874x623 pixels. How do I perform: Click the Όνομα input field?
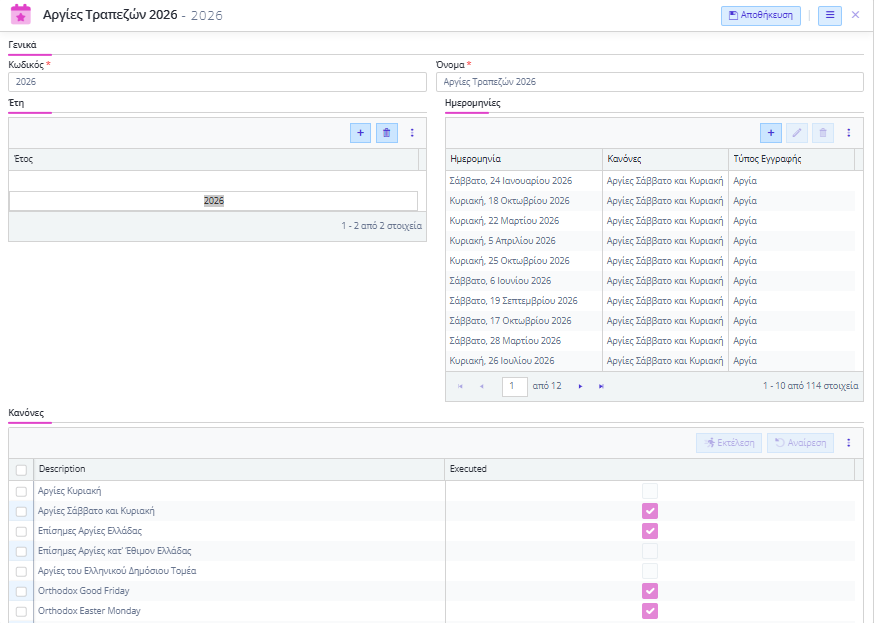click(649, 82)
